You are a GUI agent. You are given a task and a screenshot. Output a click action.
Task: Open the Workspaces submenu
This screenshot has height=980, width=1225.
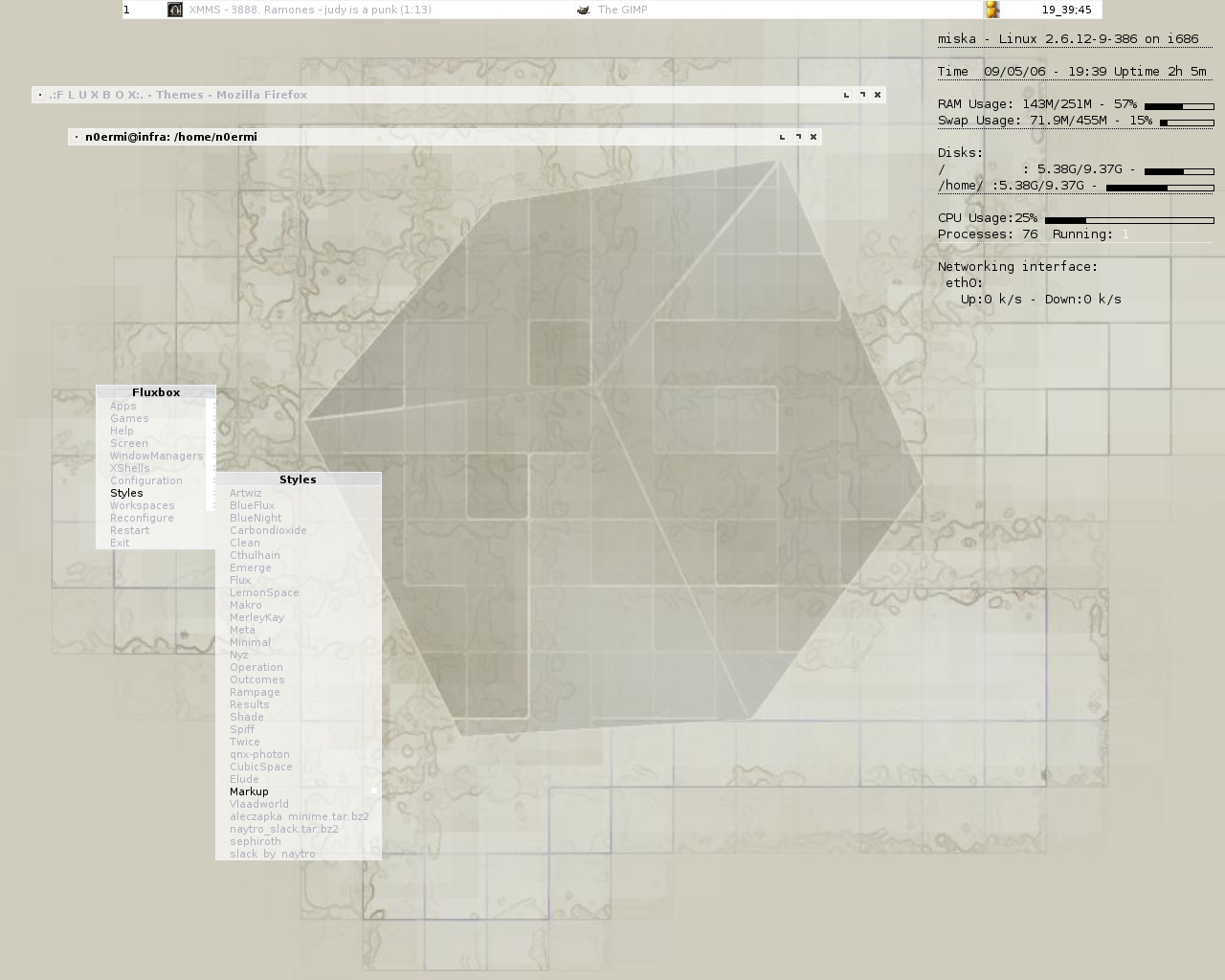142,505
